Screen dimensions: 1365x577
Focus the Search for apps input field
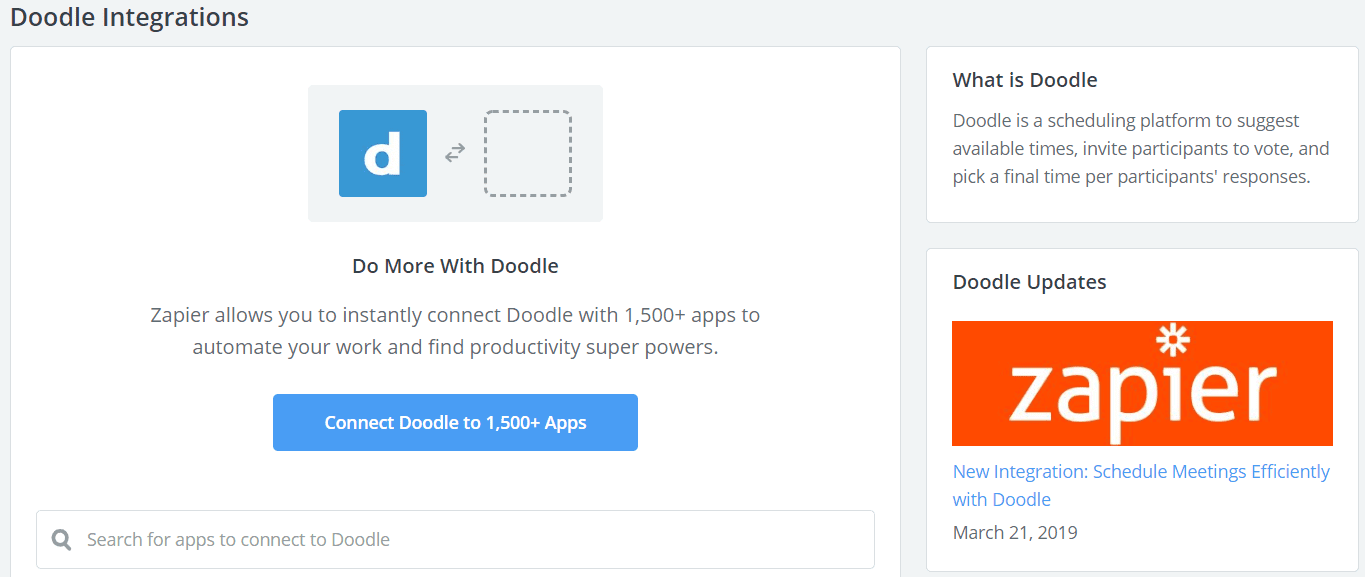click(455, 540)
